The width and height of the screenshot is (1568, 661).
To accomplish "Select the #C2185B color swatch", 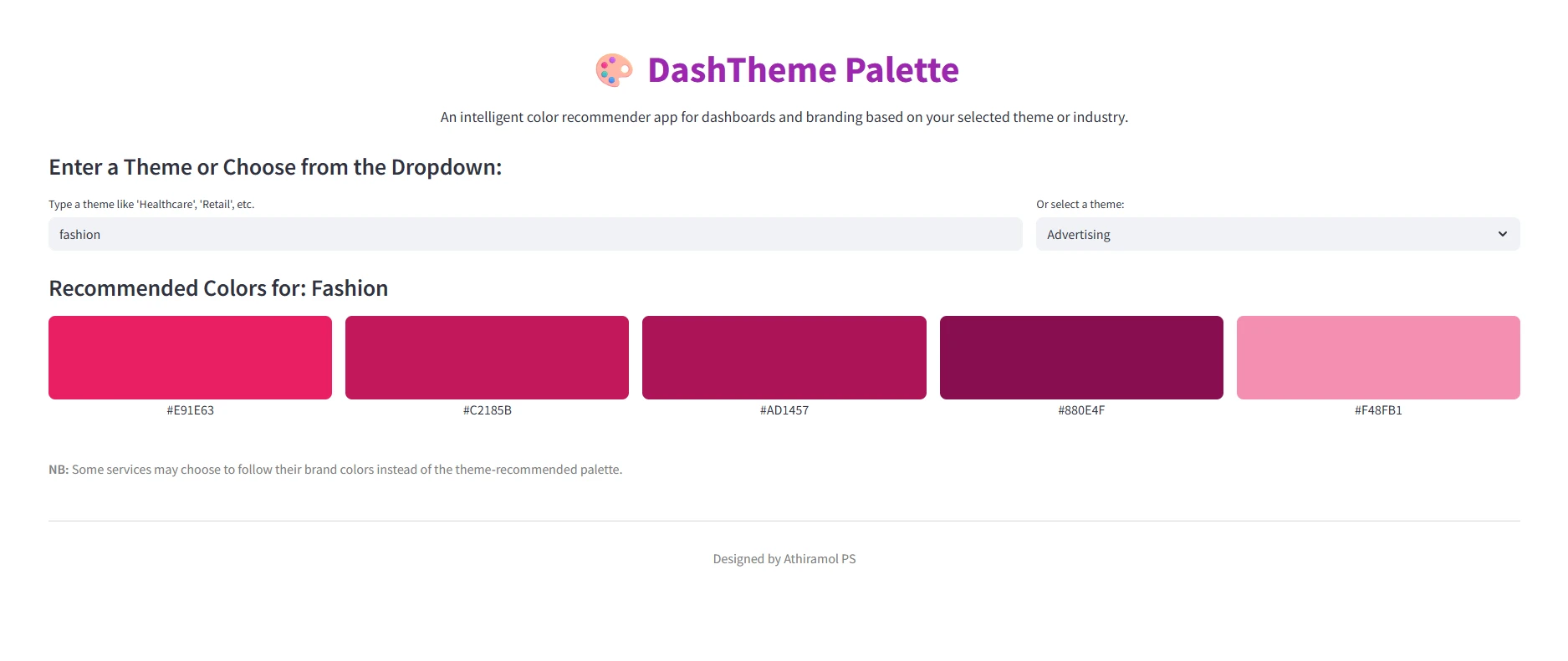I will coord(488,357).
